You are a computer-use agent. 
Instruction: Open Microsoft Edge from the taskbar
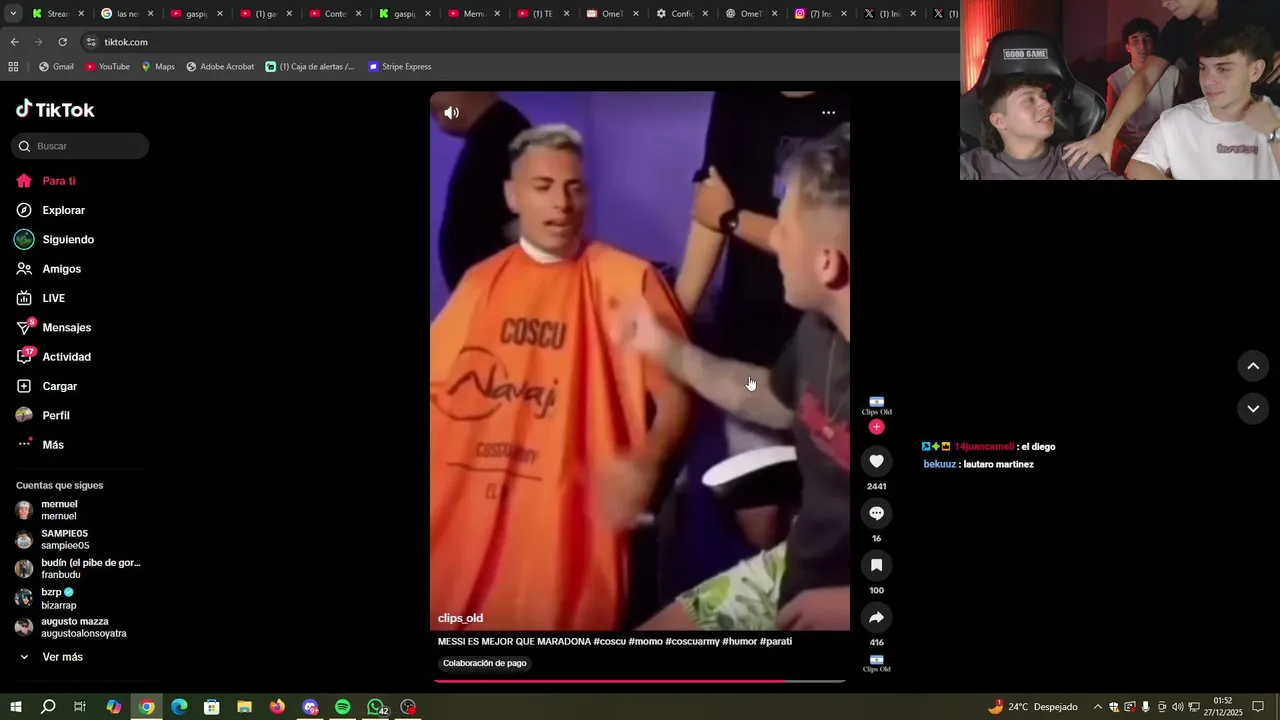pyautogui.click(x=179, y=707)
